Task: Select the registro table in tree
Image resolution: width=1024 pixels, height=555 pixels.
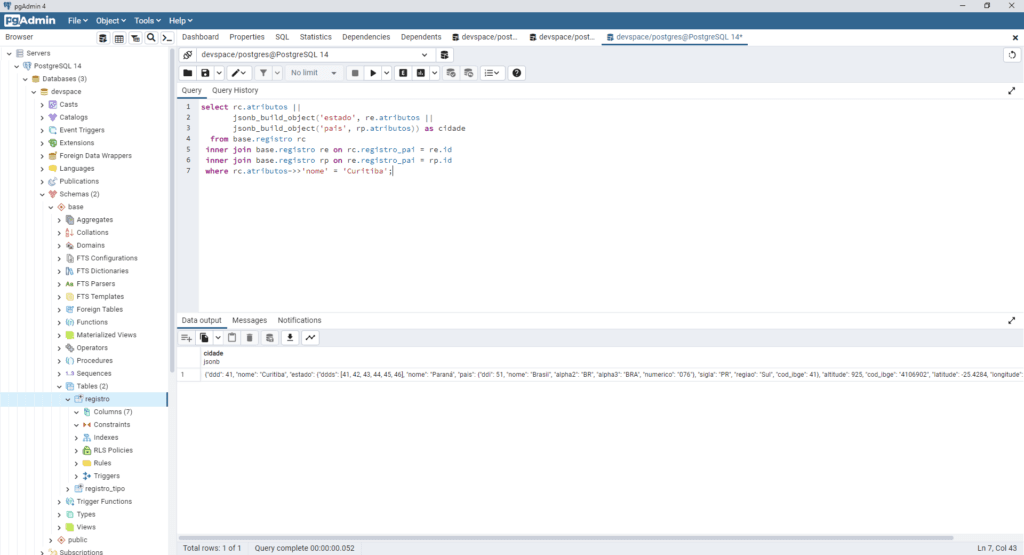Action: tap(97, 399)
